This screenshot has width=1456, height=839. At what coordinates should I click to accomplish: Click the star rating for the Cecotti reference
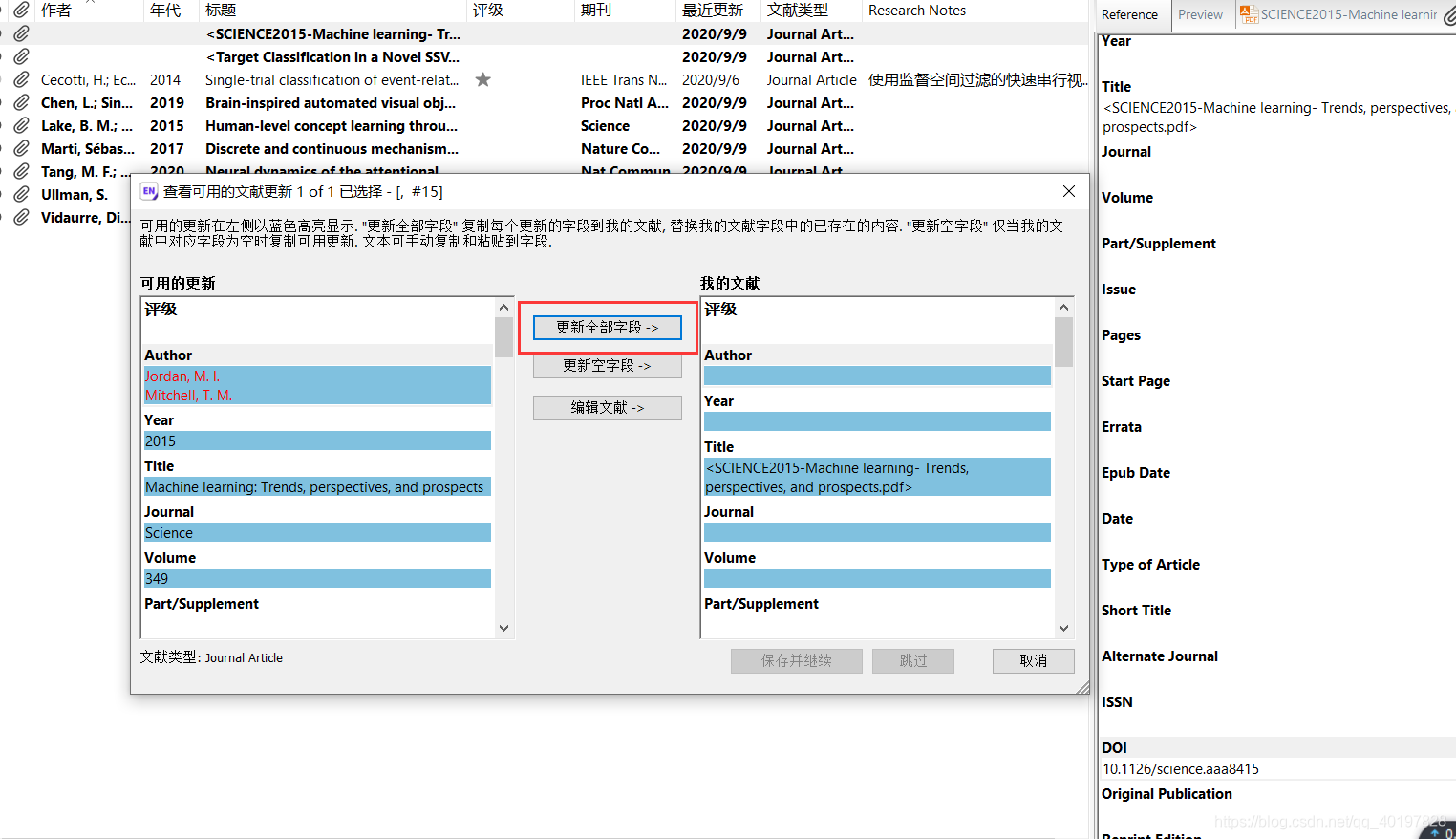tap(483, 79)
